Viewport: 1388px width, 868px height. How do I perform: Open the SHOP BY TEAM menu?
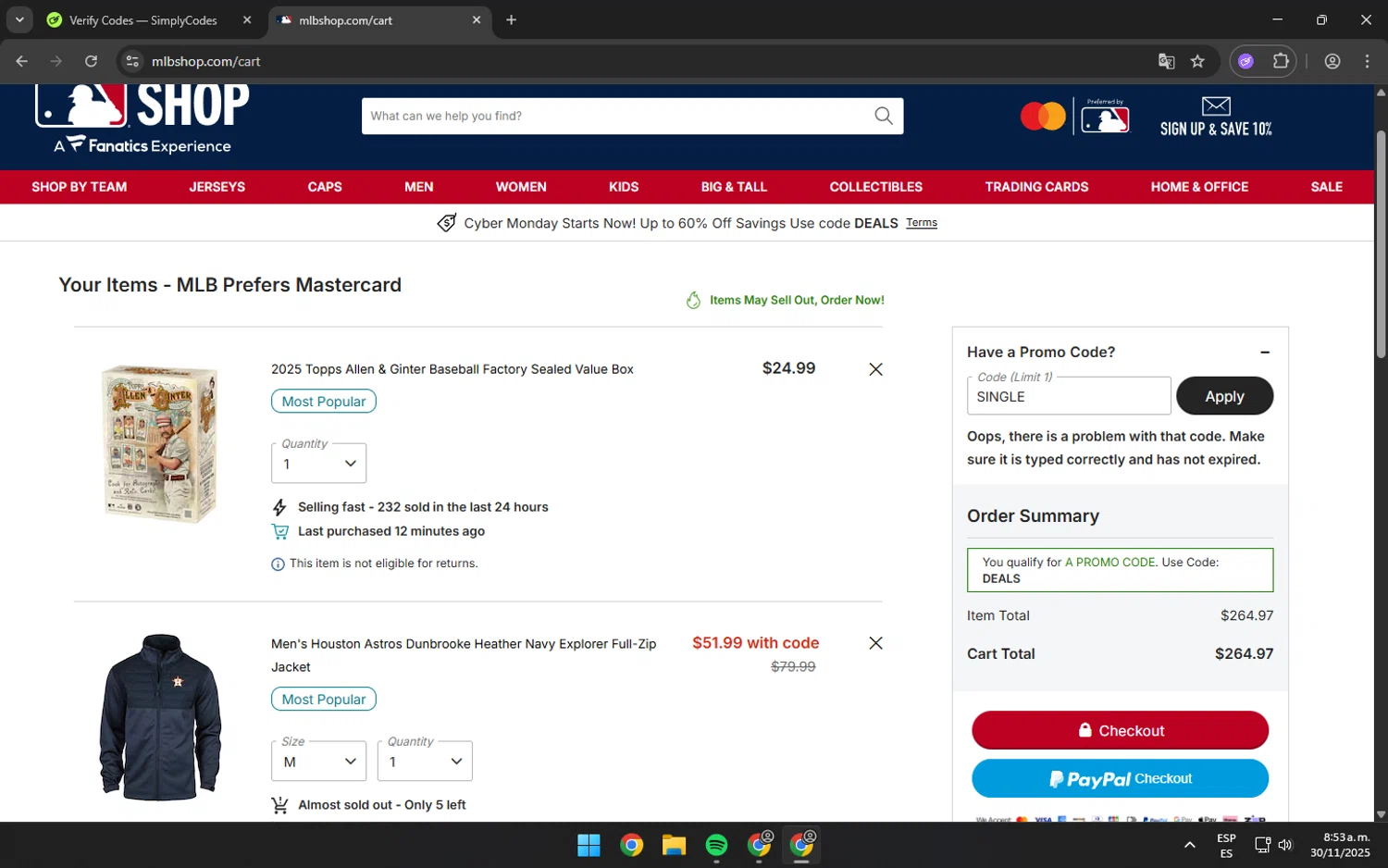[x=80, y=187]
